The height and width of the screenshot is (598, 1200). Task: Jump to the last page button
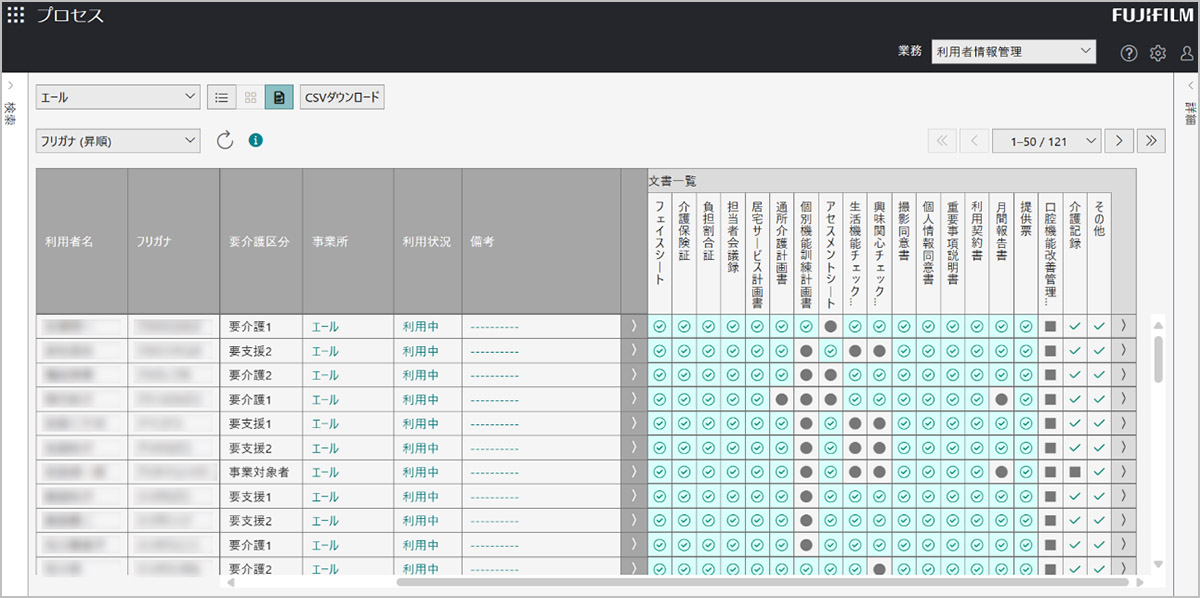[1151, 141]
